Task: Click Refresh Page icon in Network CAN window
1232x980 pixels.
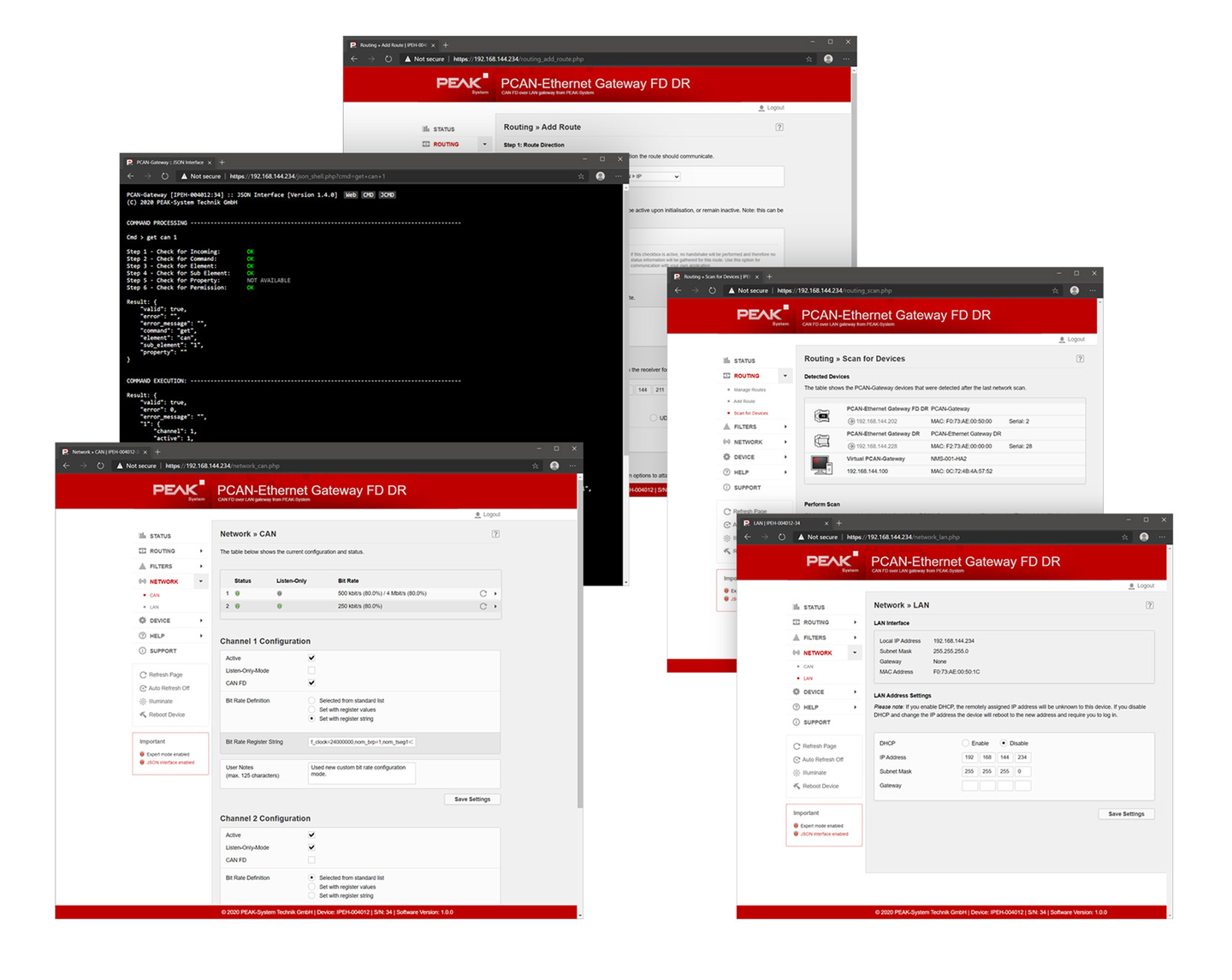Action: 143,674
